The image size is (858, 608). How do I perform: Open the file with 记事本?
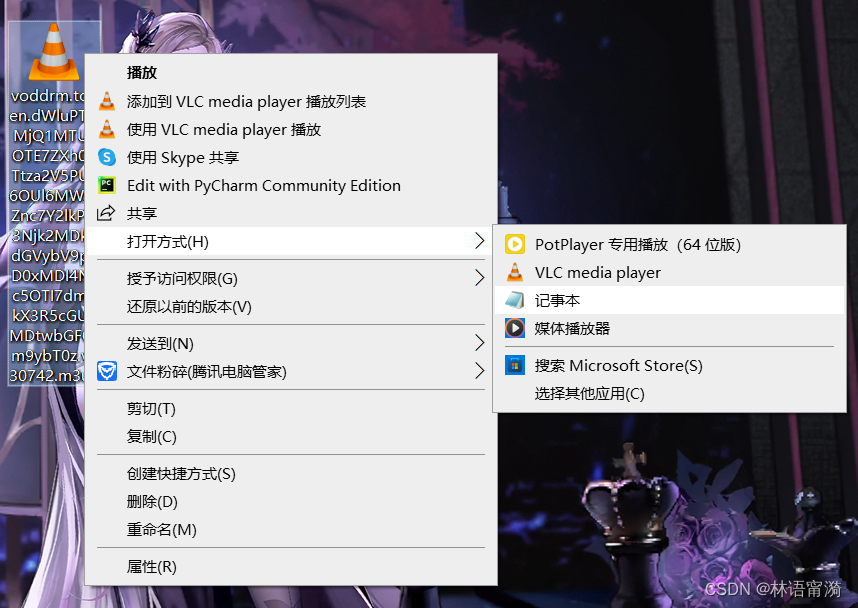click(x=670, y=300)
